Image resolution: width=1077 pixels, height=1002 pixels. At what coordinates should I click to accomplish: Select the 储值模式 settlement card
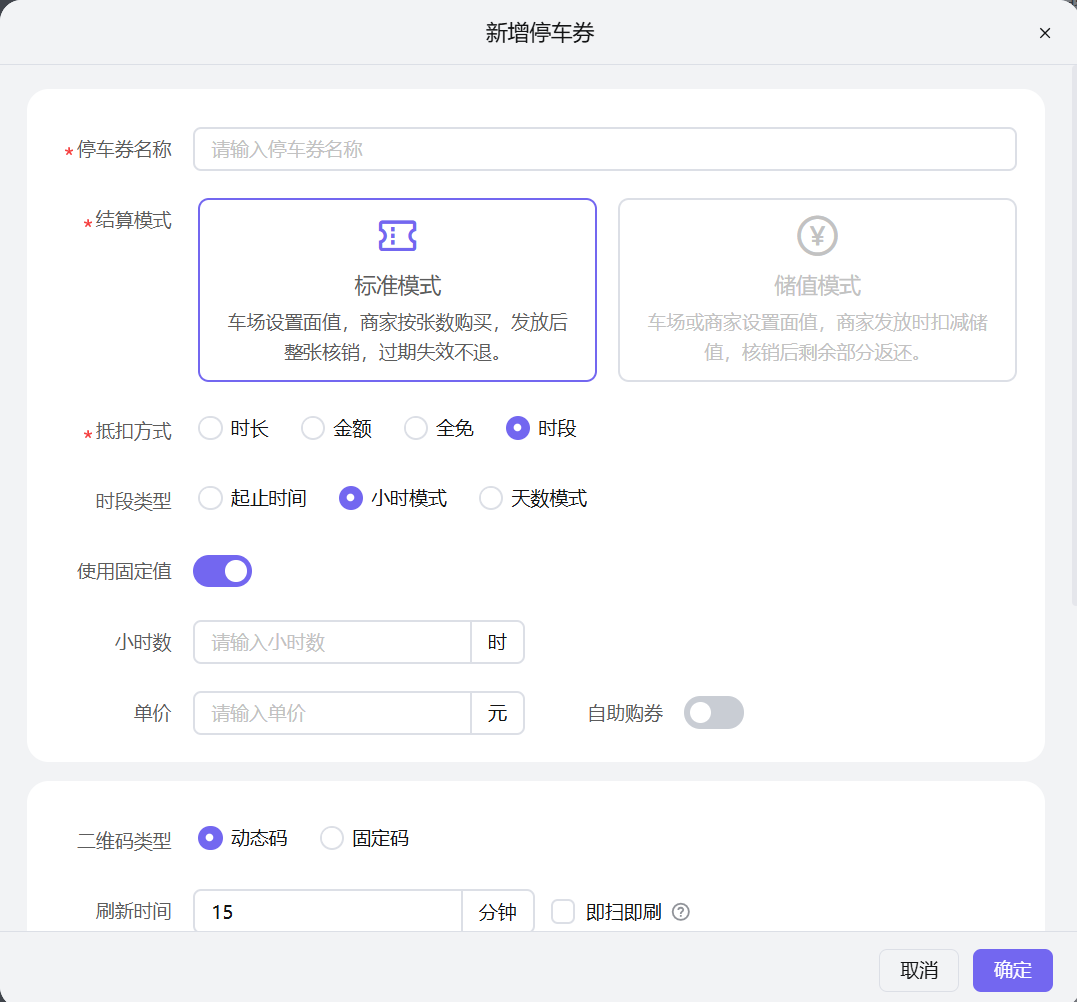point(817,290)
